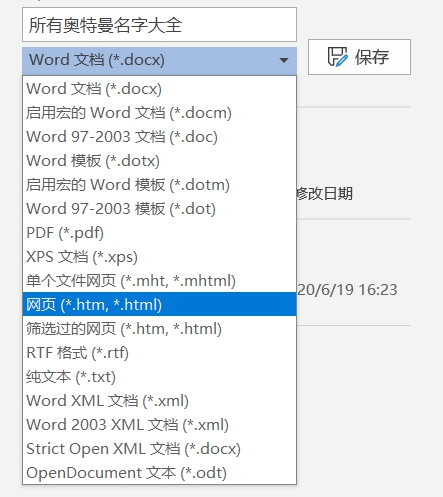Choose Strict Open XML 文档 (*.docx)
This screenshot has width=443, height=497.
click(x=159, y=449)
